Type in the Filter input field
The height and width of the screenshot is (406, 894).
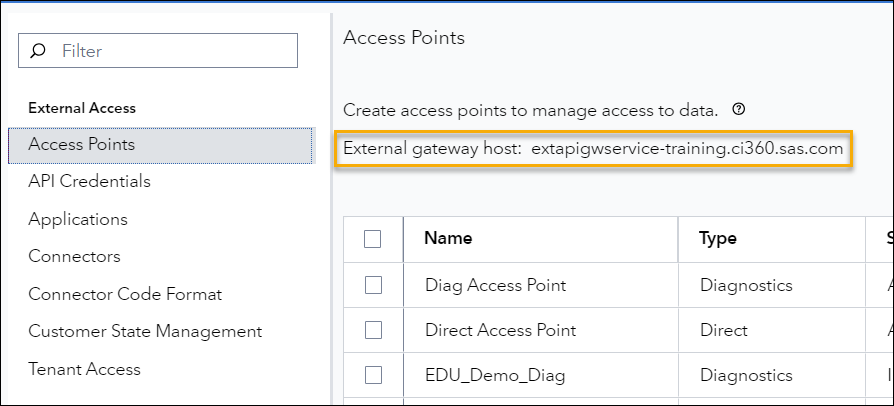(x=170, y=50)
